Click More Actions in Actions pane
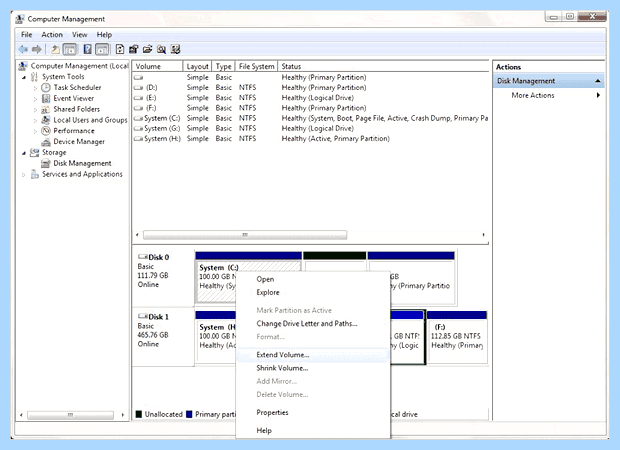 (533, 95)
